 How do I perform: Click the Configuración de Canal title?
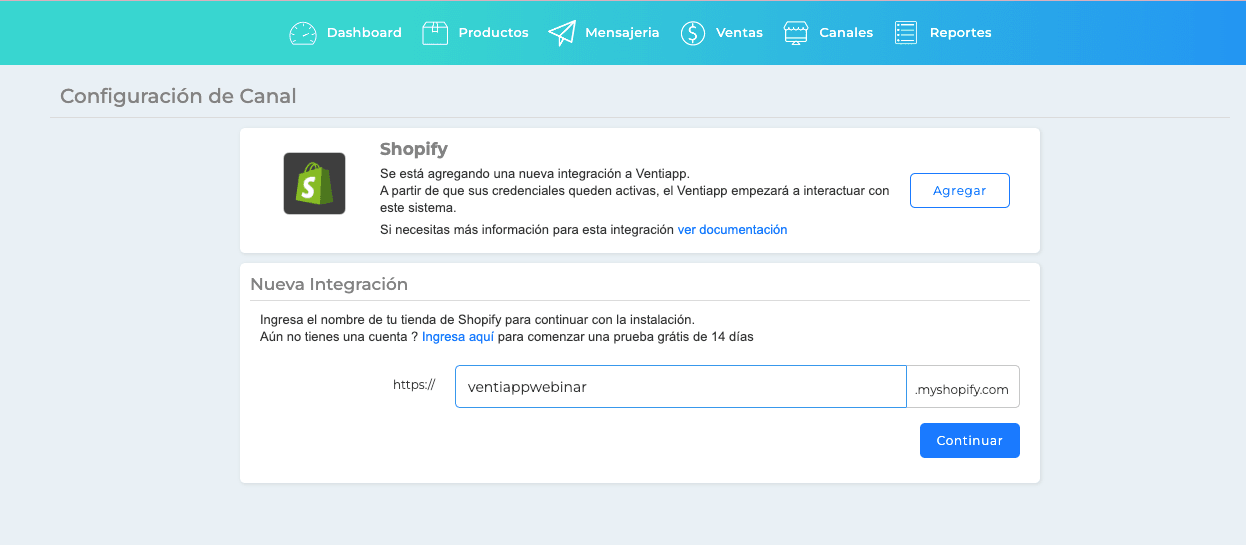click(x=178, y=97)
